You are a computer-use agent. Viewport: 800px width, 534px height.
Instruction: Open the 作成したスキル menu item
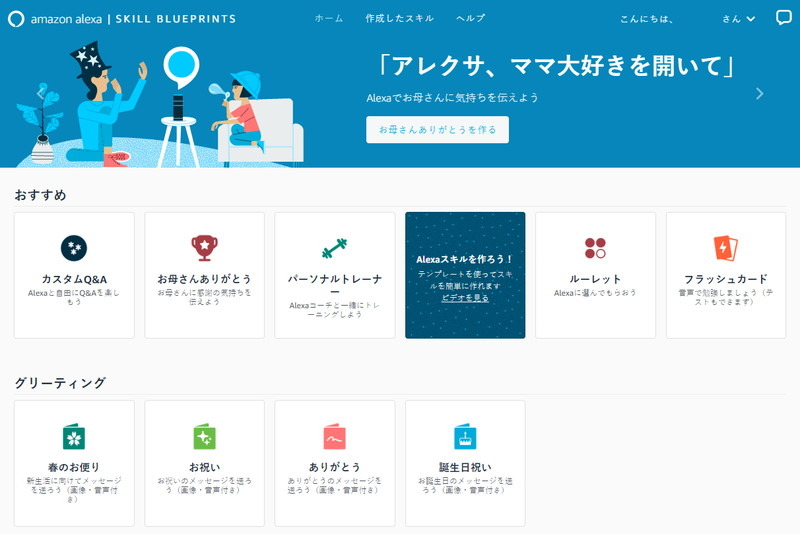coord(399,18)
